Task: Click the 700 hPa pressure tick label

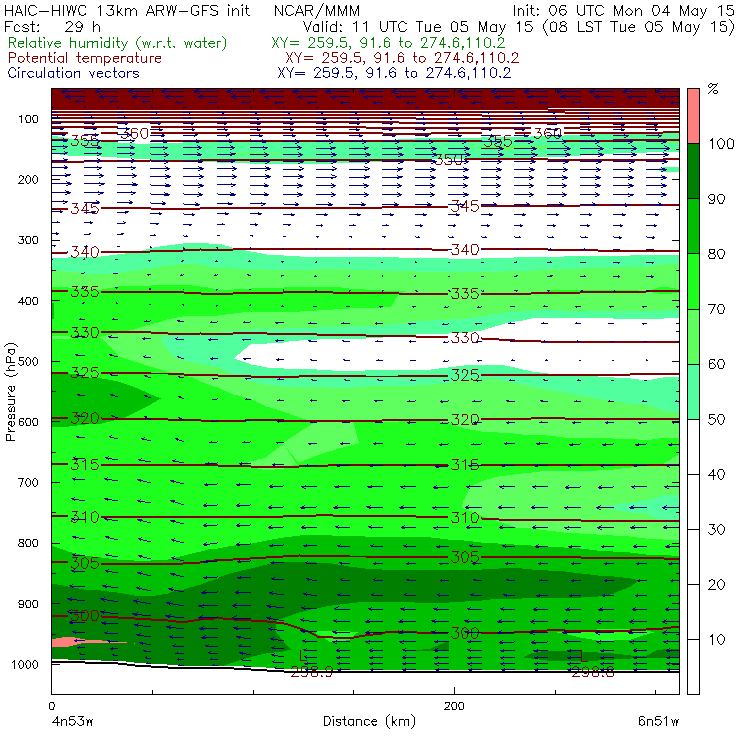Action: 28,482
